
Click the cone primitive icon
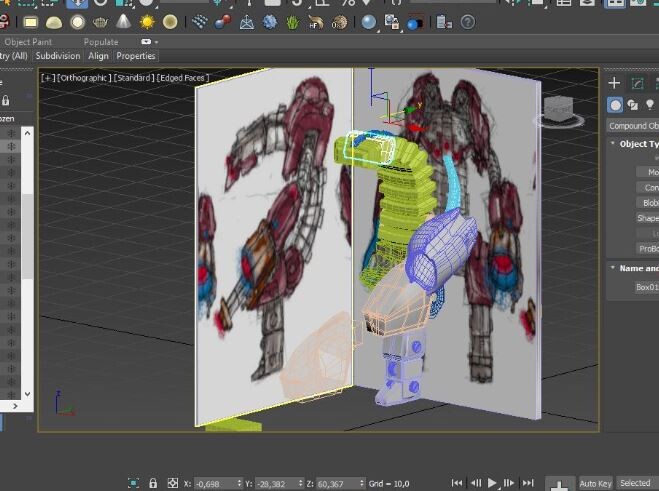[123, 21]
